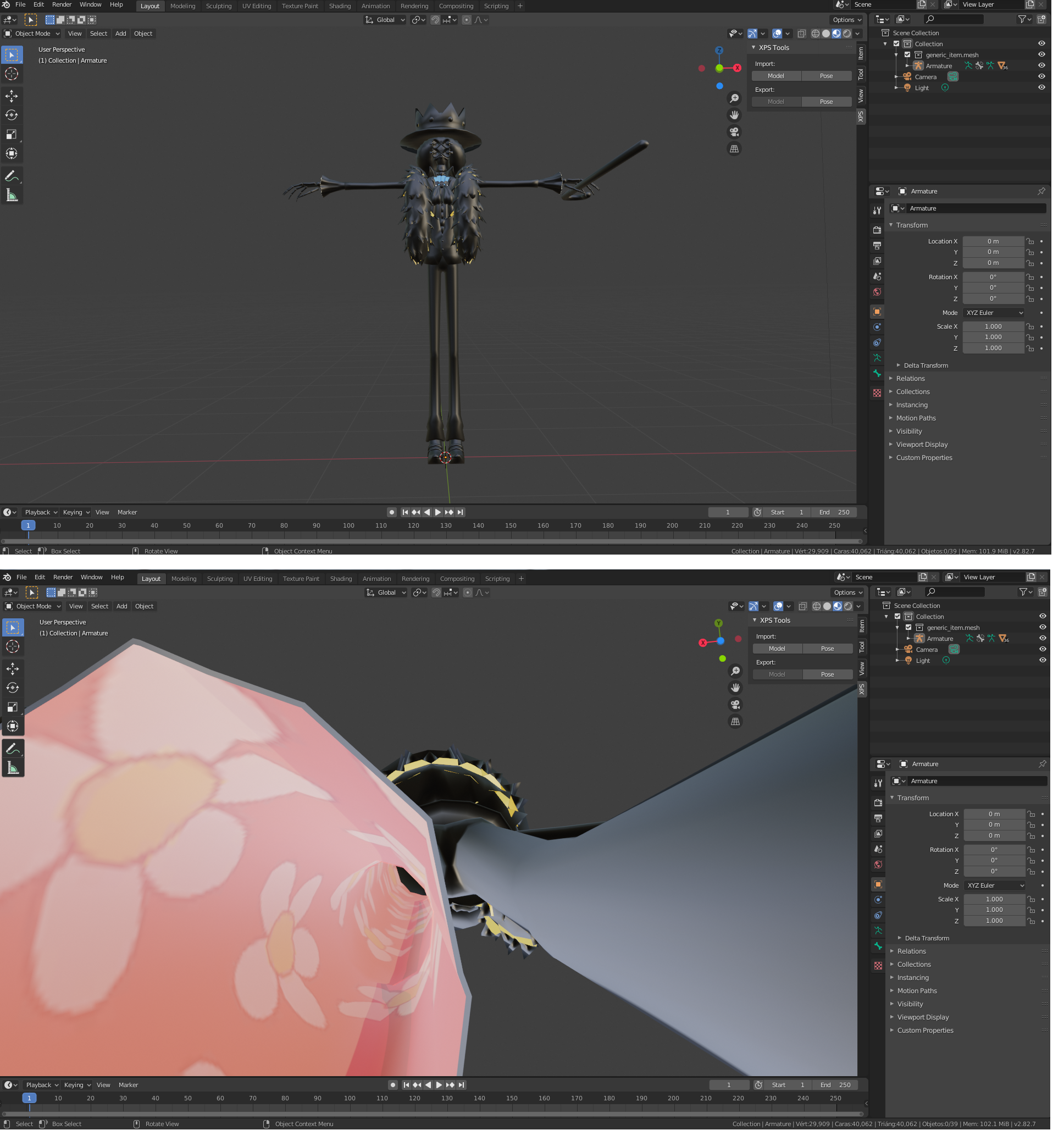Open Options dropdown in upper window

846,20
